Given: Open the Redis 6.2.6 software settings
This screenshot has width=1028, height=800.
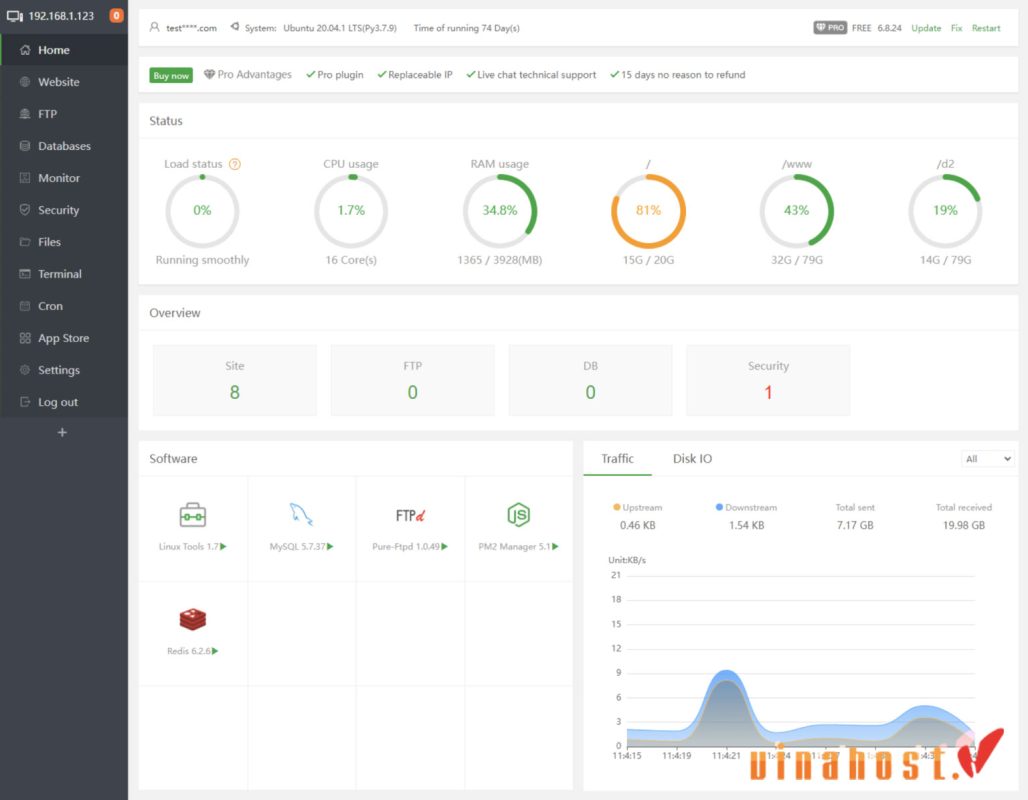Looking at the screenshot, I should tap(191, 620).
